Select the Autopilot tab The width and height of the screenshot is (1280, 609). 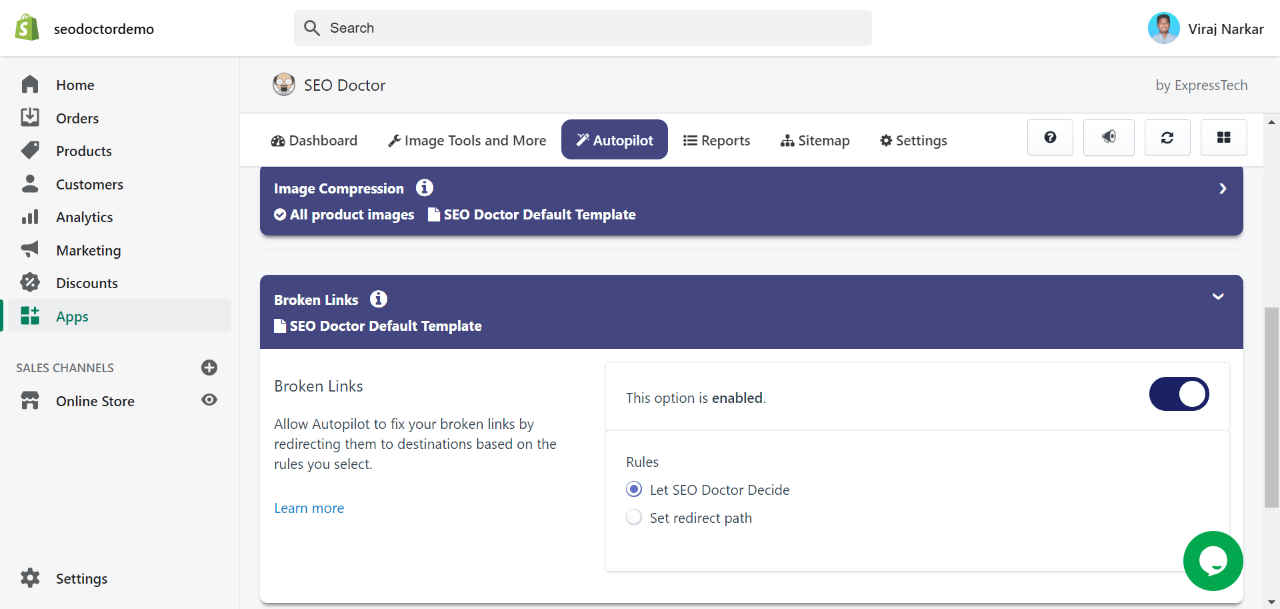click(615, 140)
